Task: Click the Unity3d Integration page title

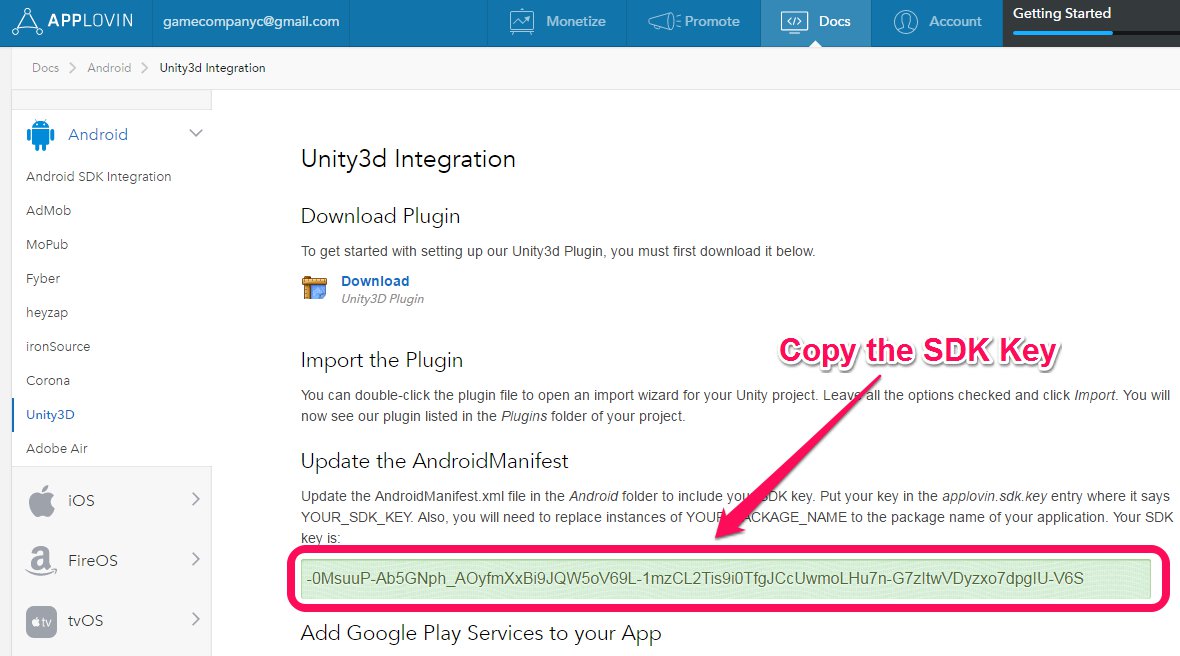Action: tap(408, 159)
